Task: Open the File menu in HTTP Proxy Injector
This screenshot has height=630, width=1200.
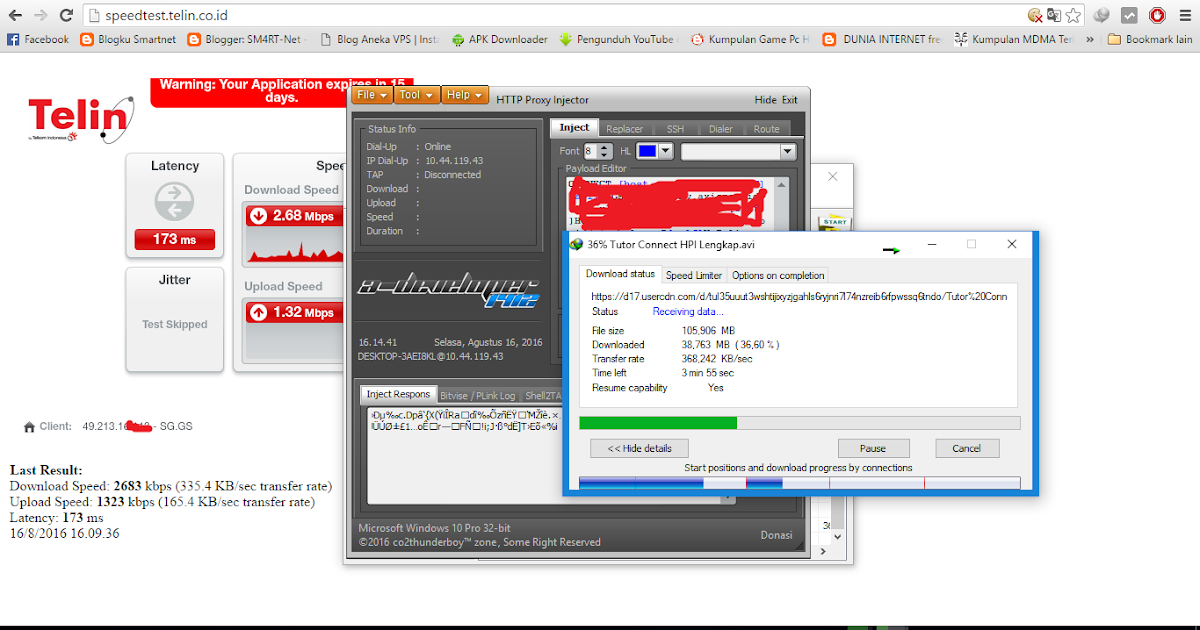Action: point(371,95)
